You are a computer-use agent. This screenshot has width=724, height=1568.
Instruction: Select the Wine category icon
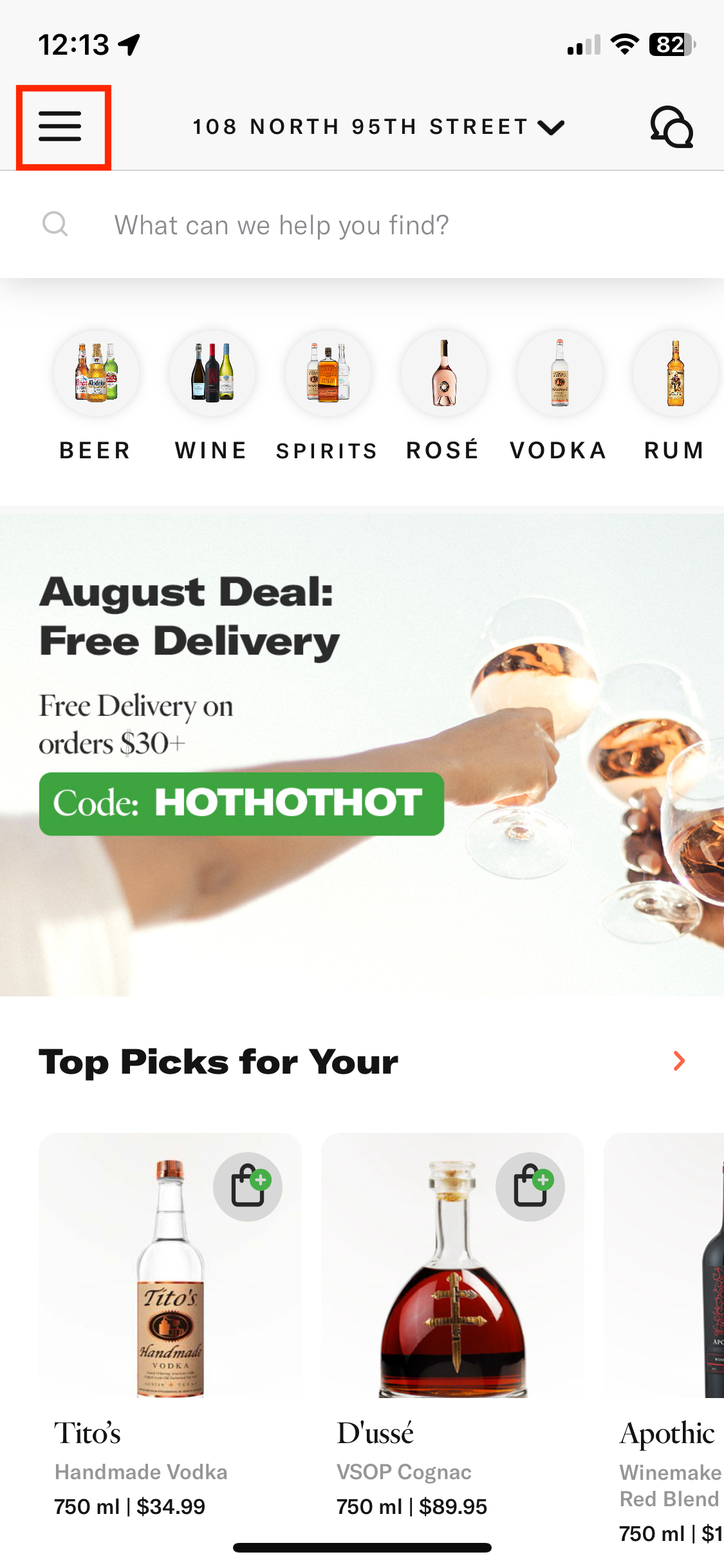(x=212, y=373)
